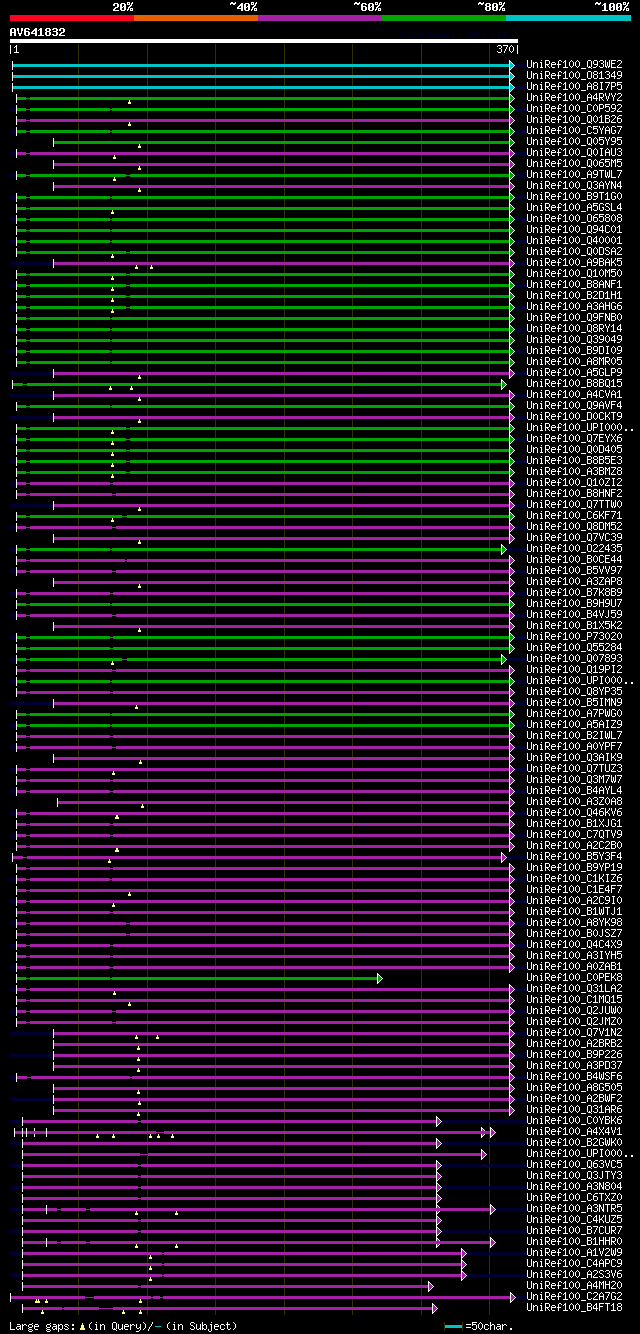Select label UniRef100_A1V2W9

[574, 1253]
